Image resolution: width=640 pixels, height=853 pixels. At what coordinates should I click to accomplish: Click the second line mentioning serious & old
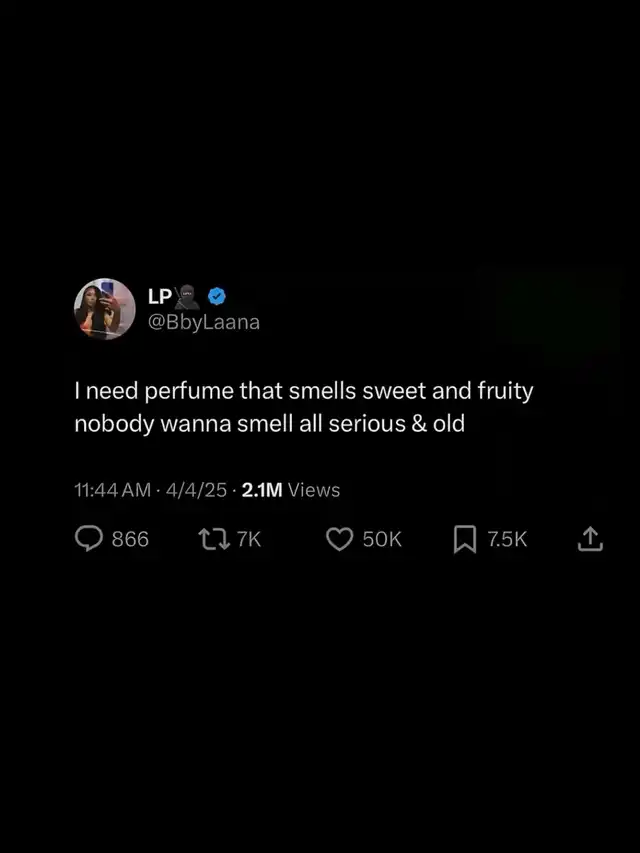click(269, 424)
